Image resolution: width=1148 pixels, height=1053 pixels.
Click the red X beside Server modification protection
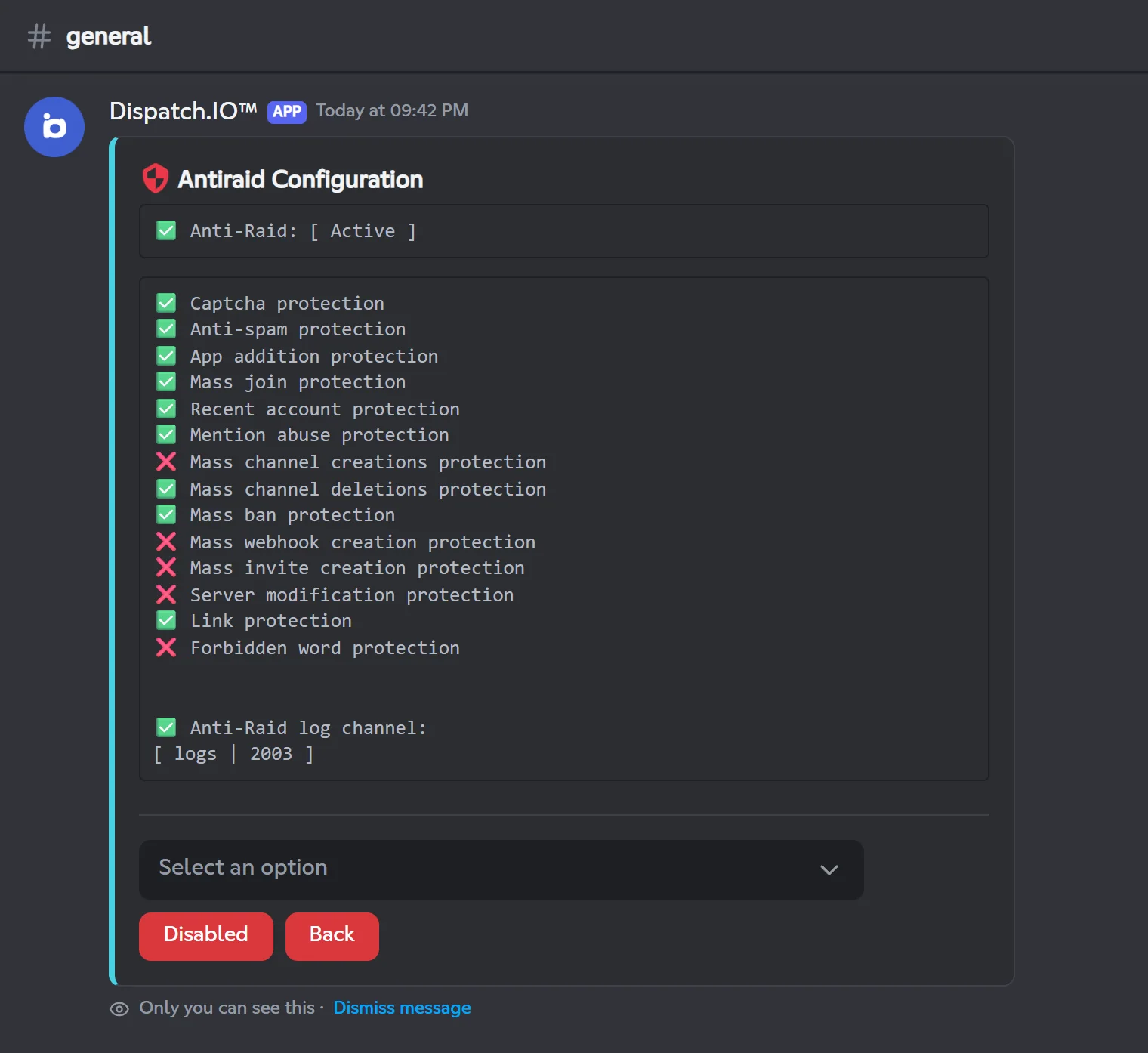click(x=166, y=594)
